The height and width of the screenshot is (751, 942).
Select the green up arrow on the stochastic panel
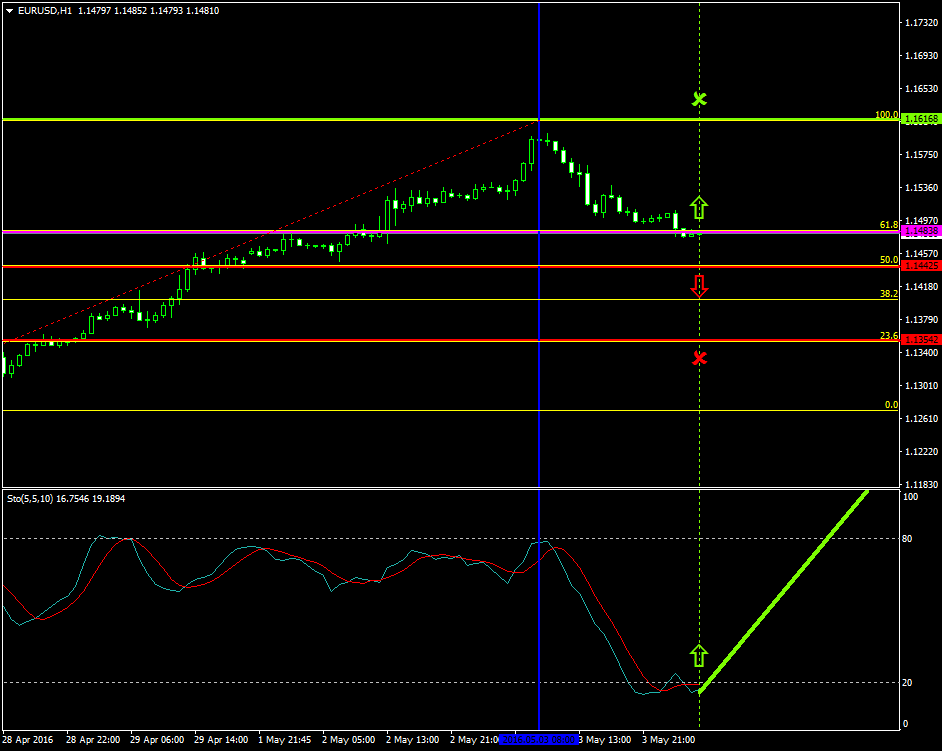point(699,655)
